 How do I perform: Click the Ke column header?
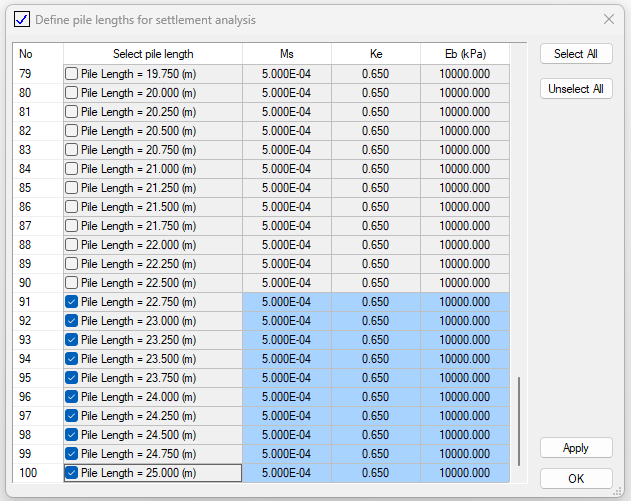376,54
